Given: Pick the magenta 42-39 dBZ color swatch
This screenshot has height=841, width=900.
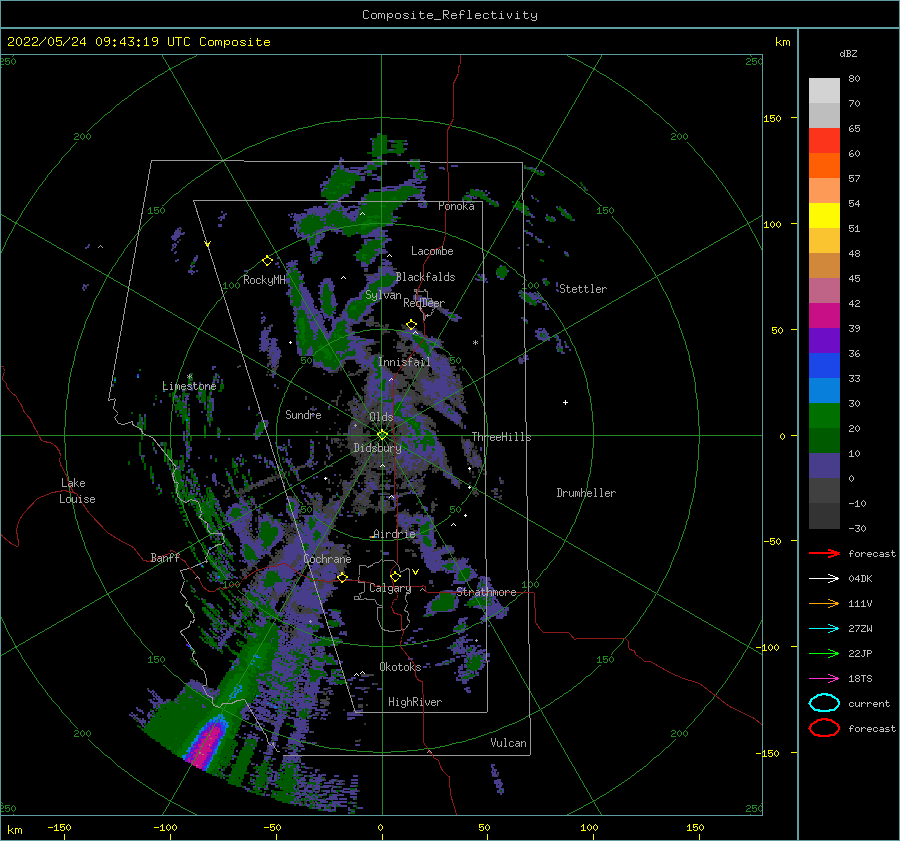Looking at the screenshot, I should pos(824,316).
